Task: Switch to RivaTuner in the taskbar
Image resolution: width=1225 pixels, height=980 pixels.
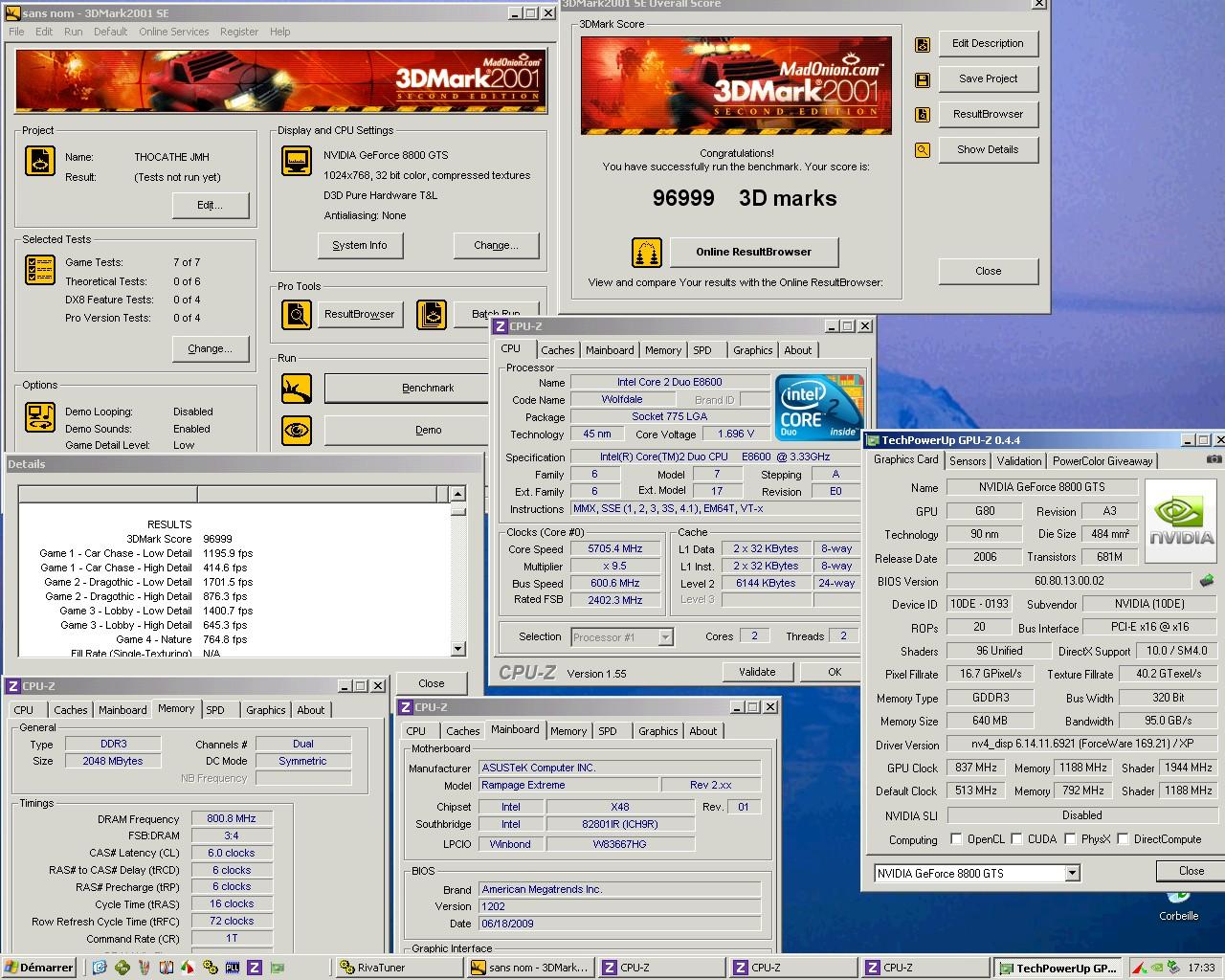Action: 398,968
